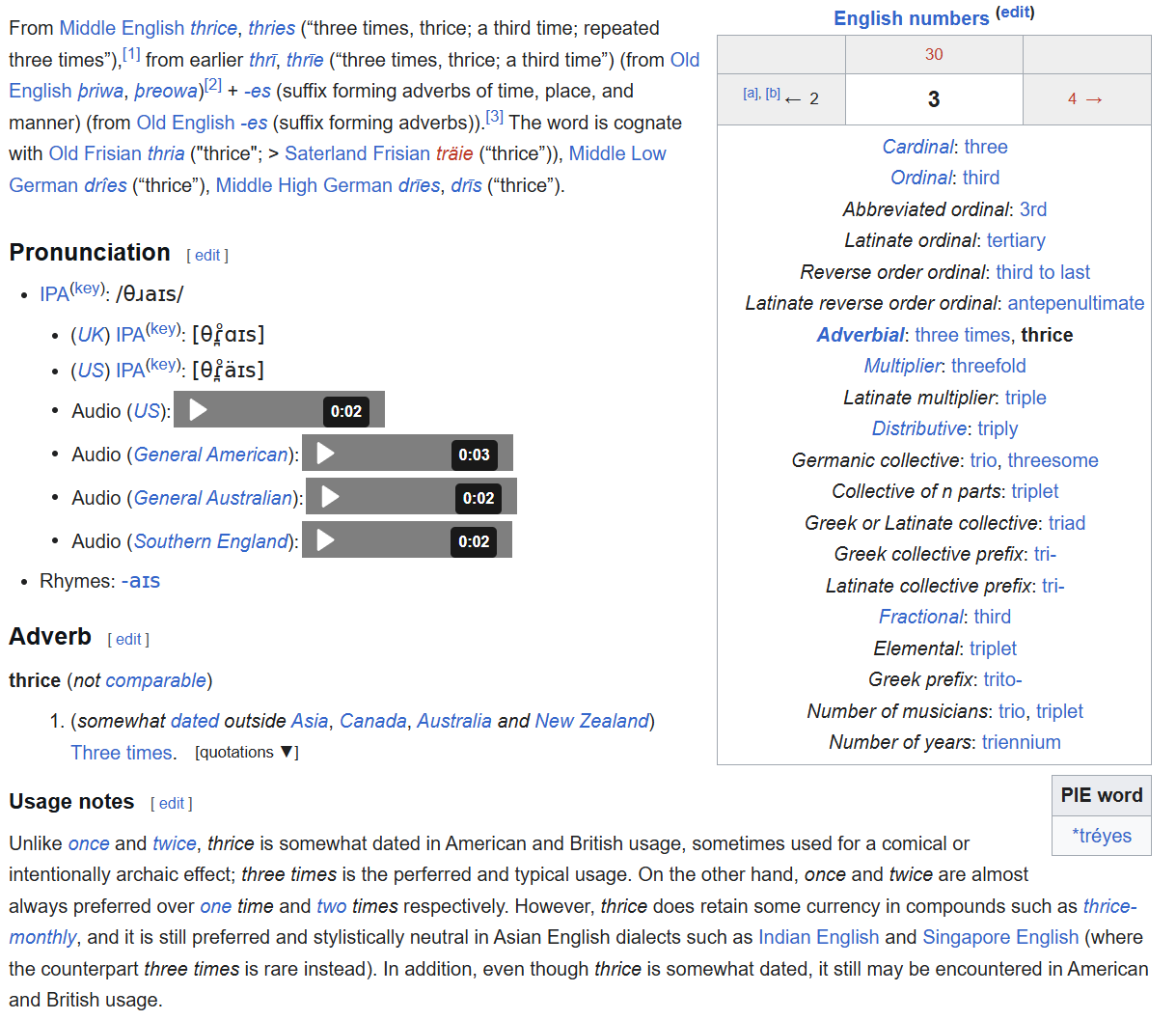Open the threefold link
The width and height of the screenshot is (1176, 1020).
[989, 366]
